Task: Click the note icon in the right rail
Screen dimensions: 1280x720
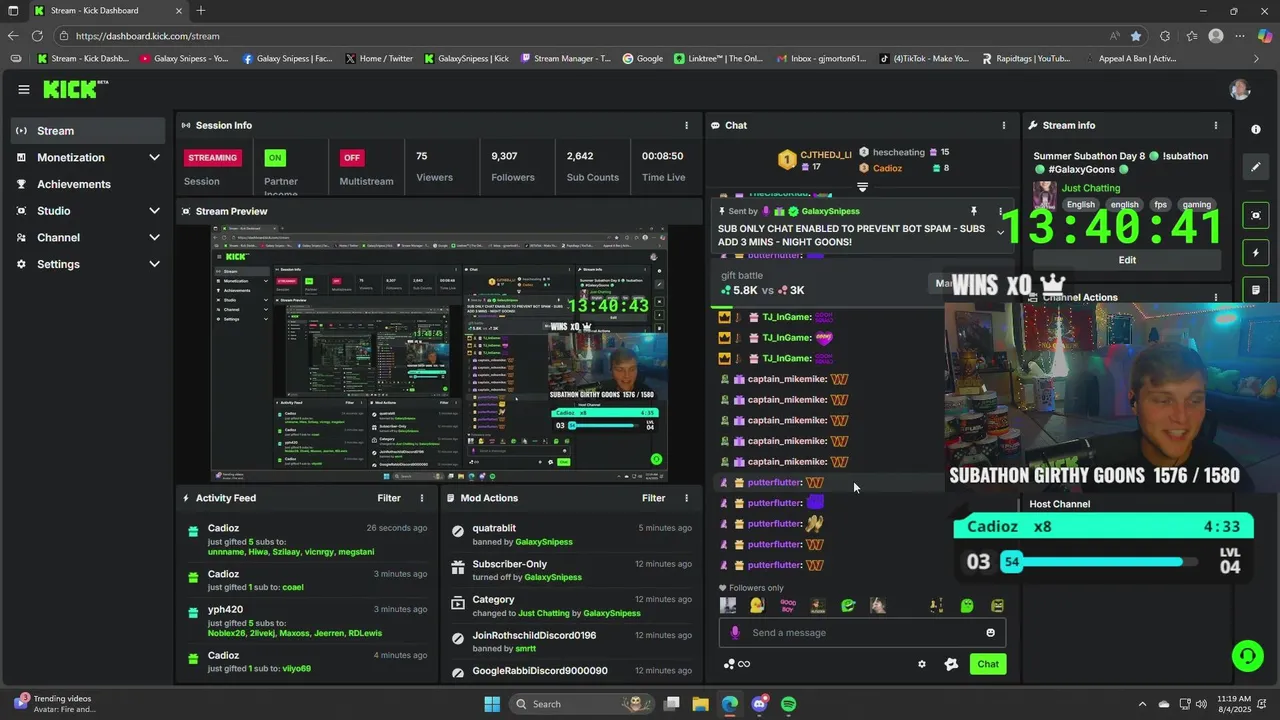Action: click(1256, 290)
